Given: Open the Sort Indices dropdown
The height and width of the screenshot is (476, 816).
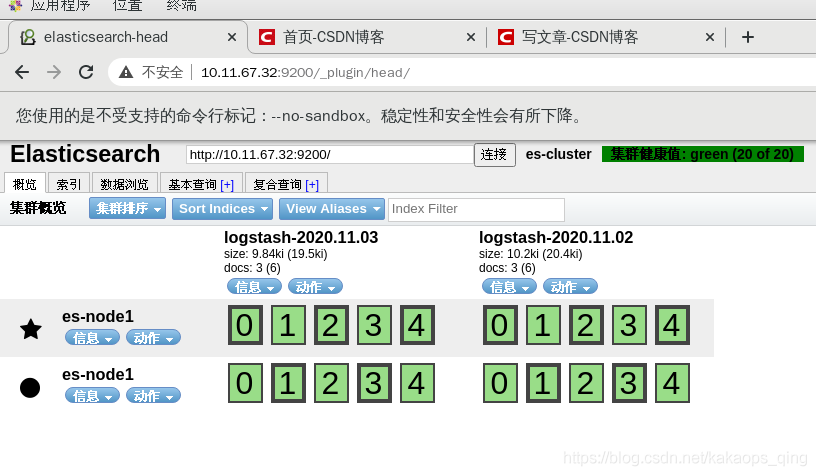Looking at the screenshot, I should 222,209.
